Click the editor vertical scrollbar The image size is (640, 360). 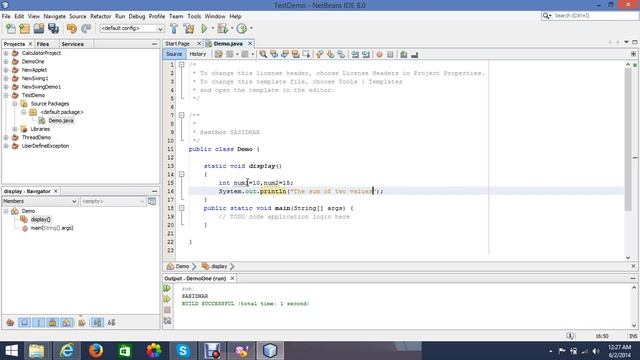628,139
